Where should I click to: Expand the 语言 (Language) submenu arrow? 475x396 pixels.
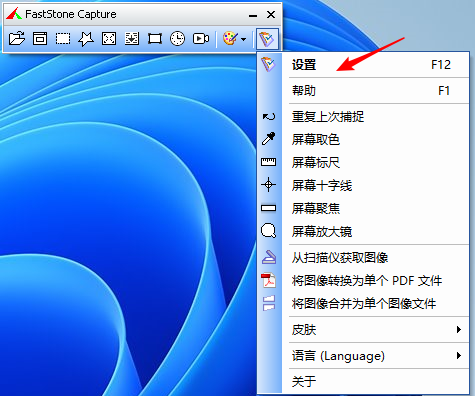(x=459, y=356)
